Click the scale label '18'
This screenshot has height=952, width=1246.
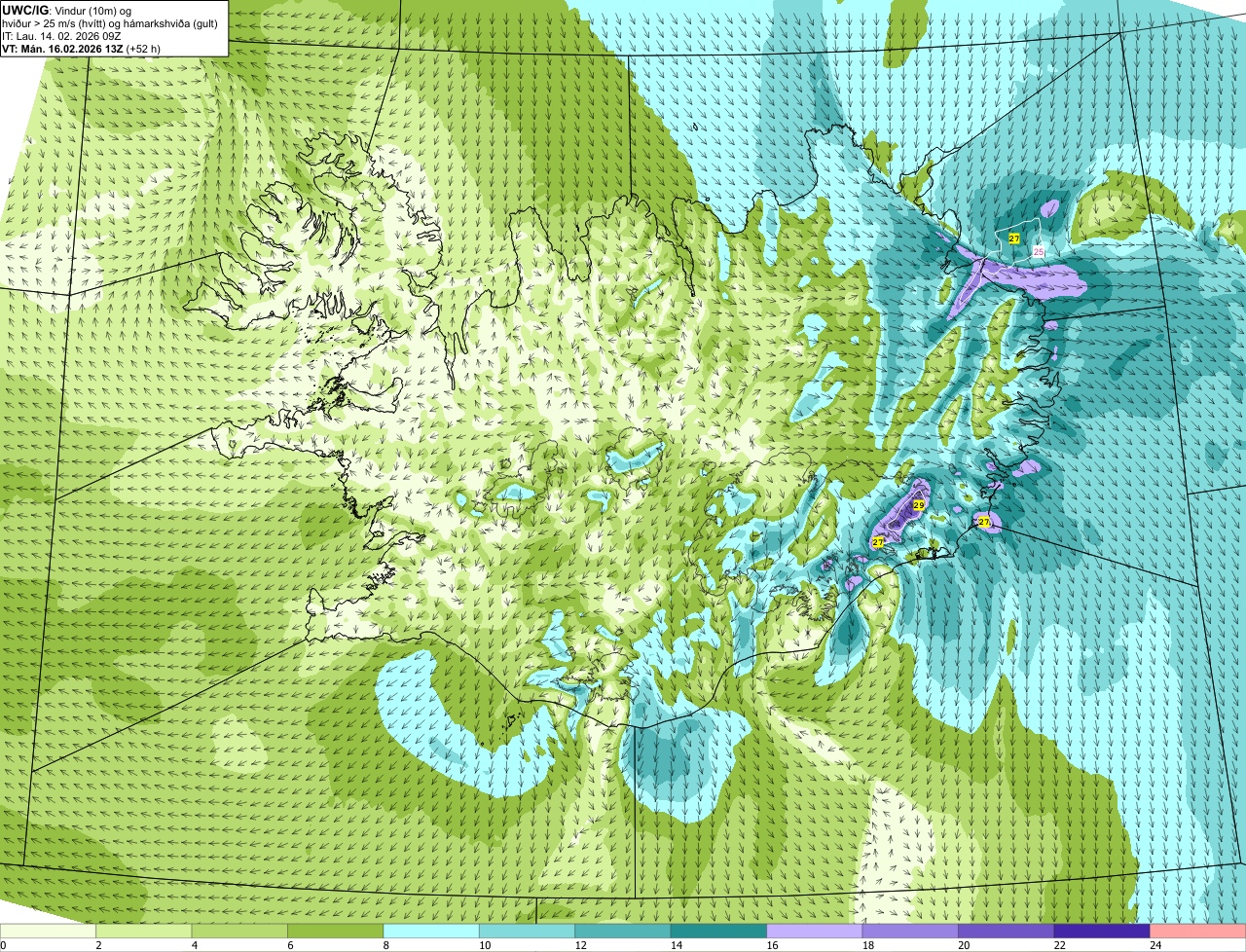(867, 944)
